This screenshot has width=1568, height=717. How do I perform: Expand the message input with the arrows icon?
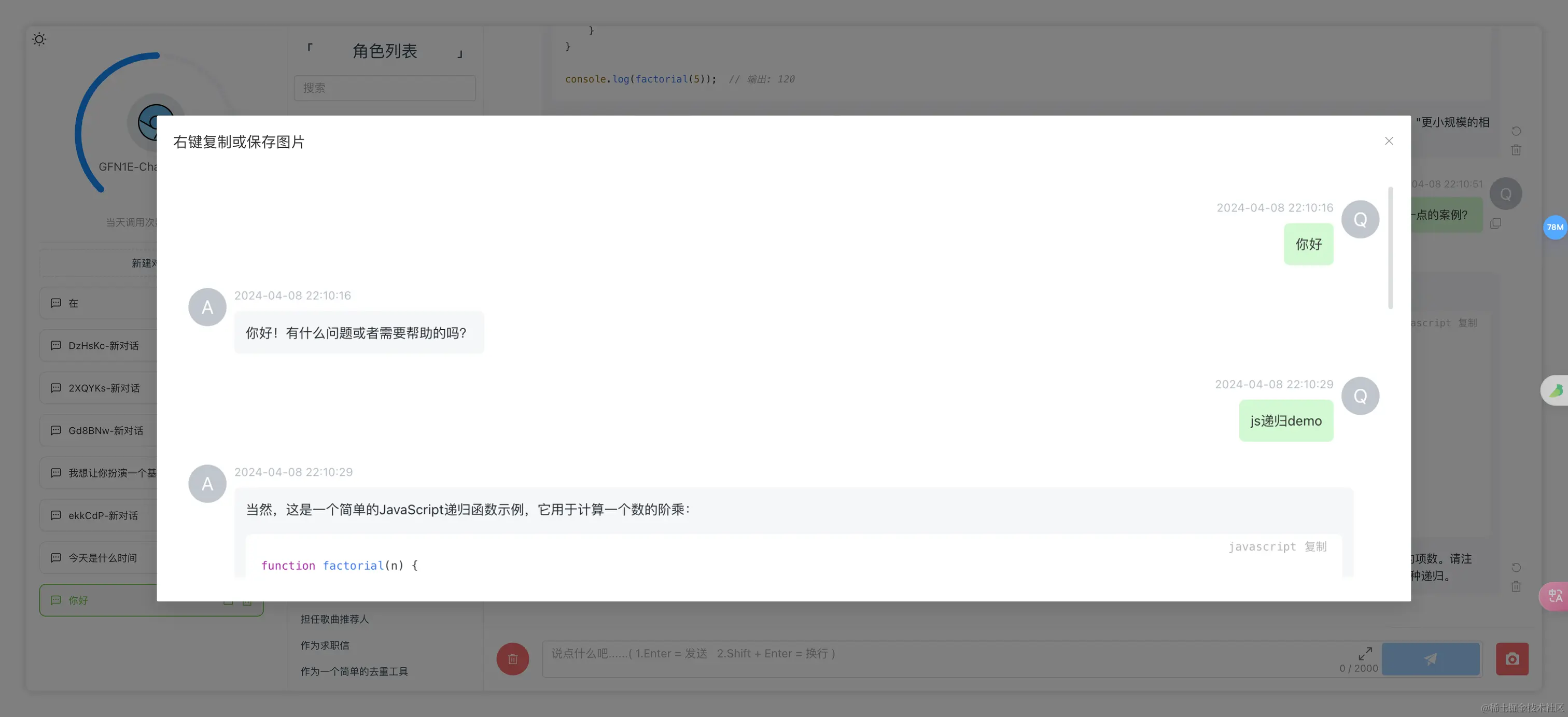click(x=1365, y=653)
